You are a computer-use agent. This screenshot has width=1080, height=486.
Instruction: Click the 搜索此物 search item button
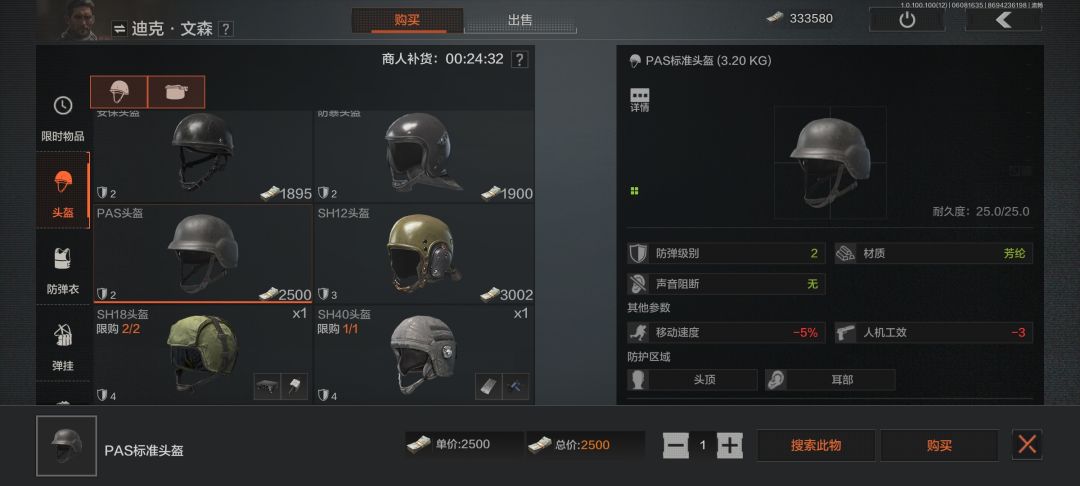(x=816, y=445)
